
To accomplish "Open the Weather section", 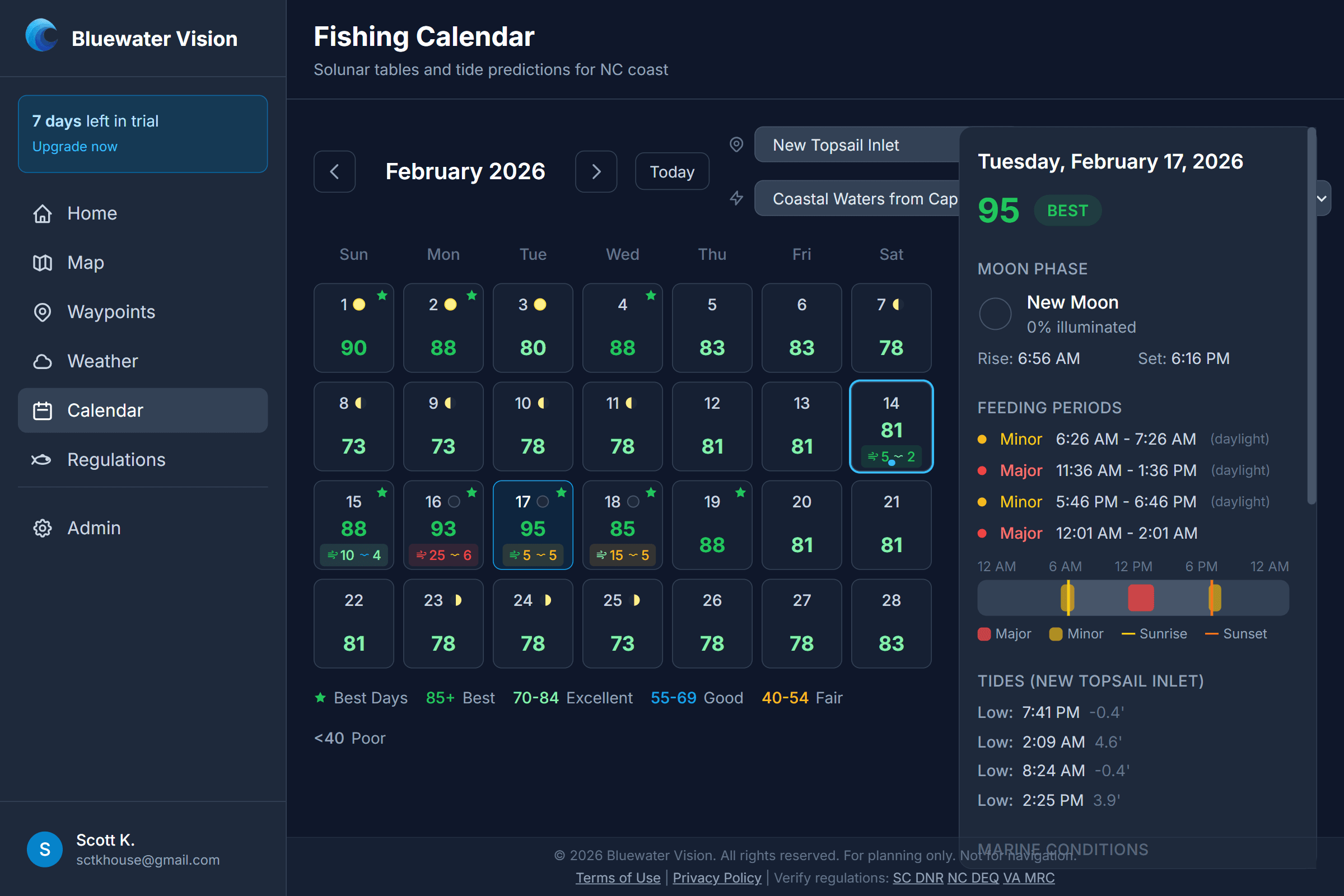I will [x=102, y=361].
